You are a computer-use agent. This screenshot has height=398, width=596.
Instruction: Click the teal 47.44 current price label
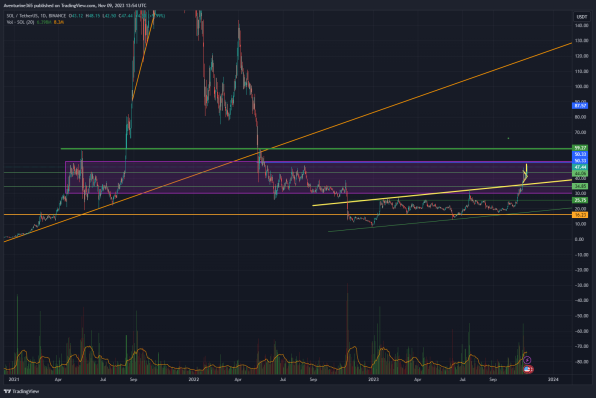(x=580, y=167)
